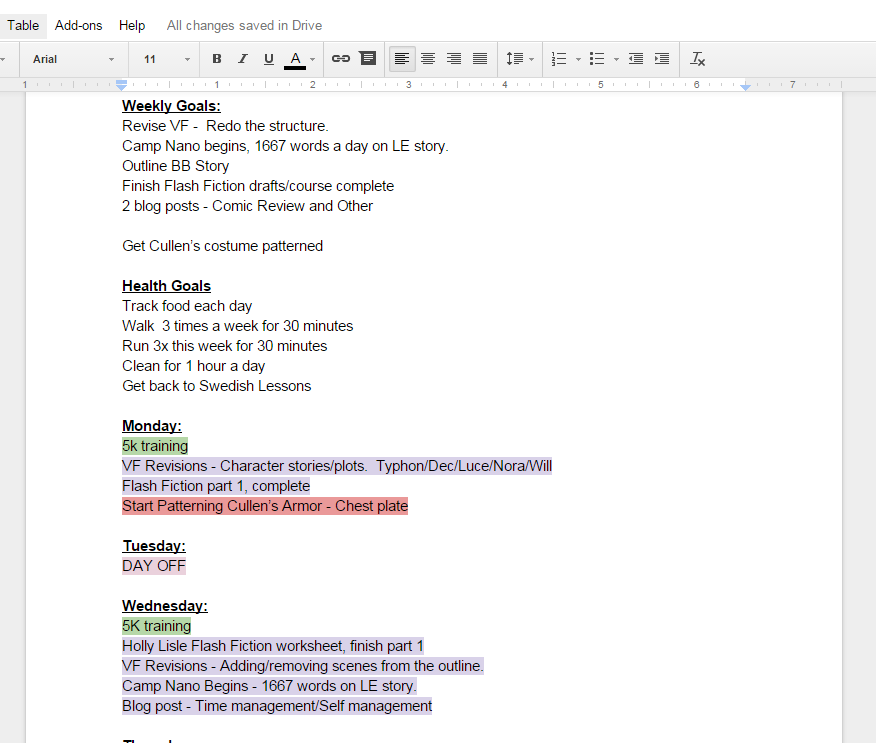The image size is (876, 743).
Task: Justify the text alignment
Action: (480, 59)
